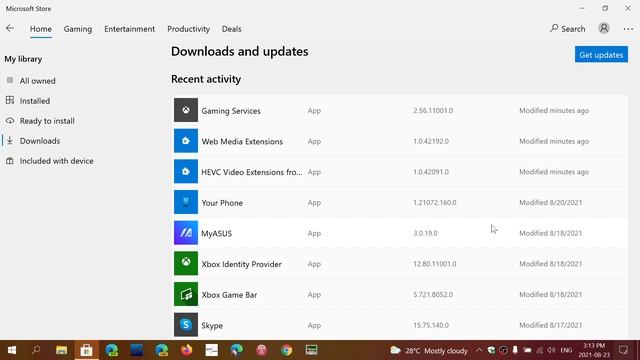Click the Web Media Extensions app icon
640x360 pixels.
[x=186, y=141]
